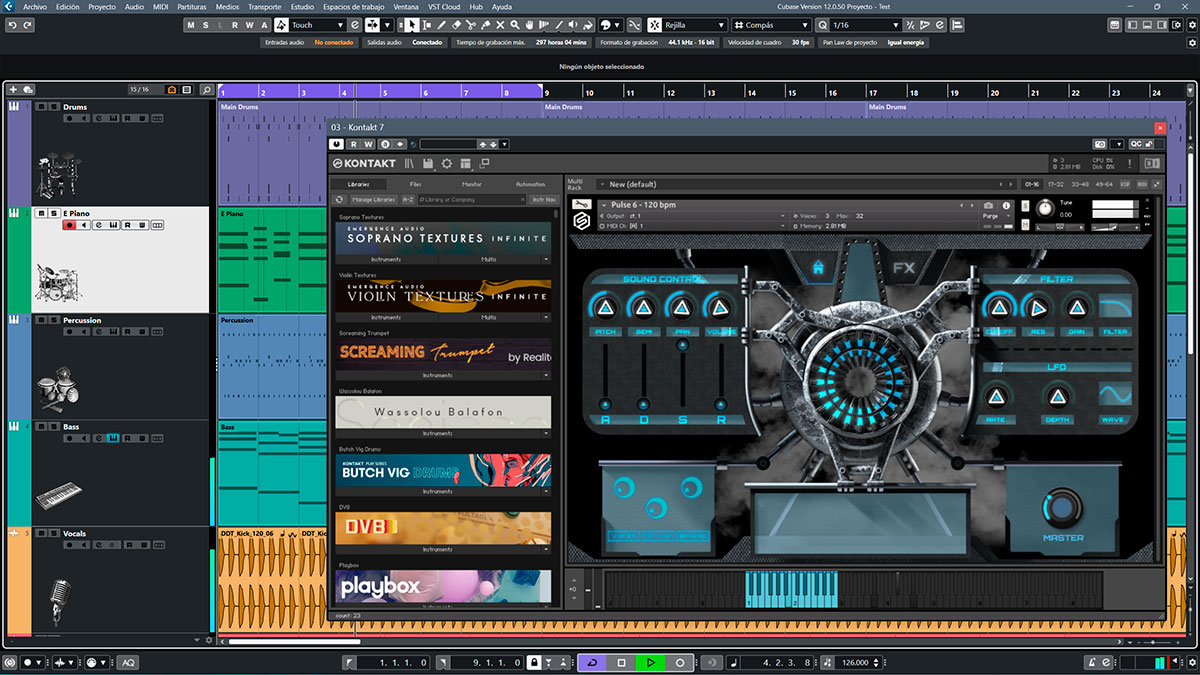Click the Kontakt workspace layout icon

click(466, 163)
